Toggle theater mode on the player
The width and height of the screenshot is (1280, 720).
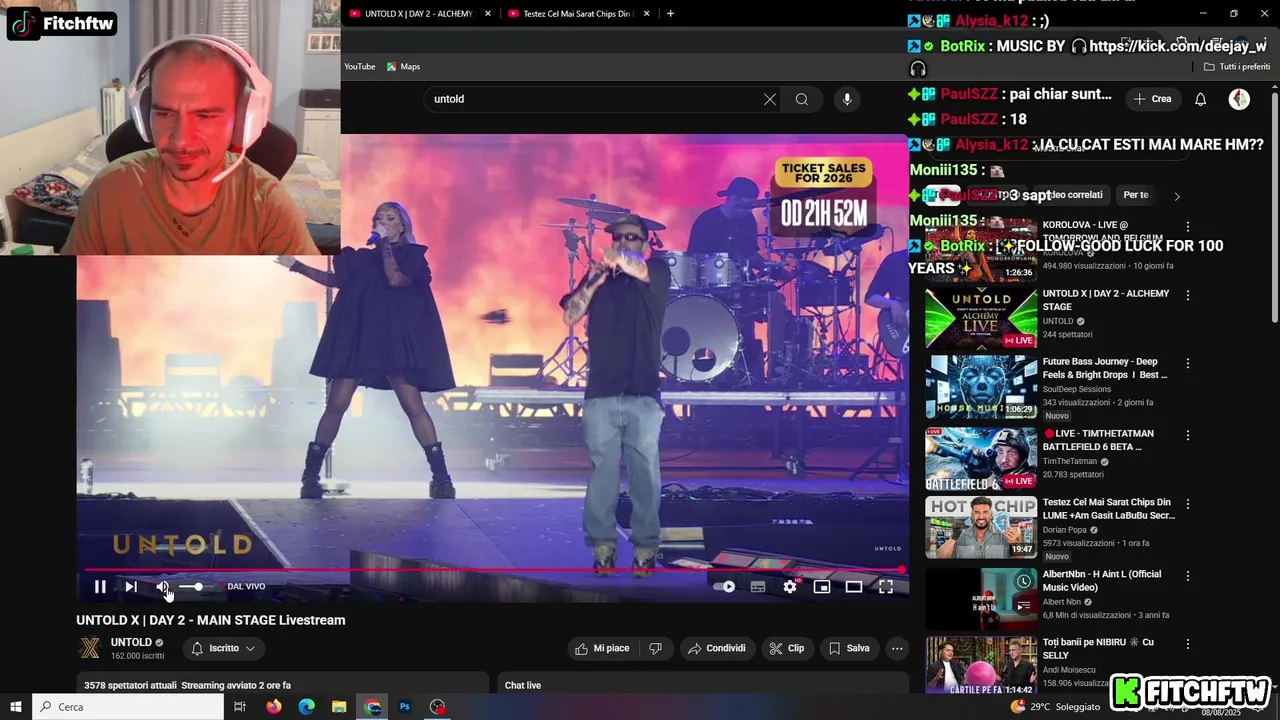854,587
